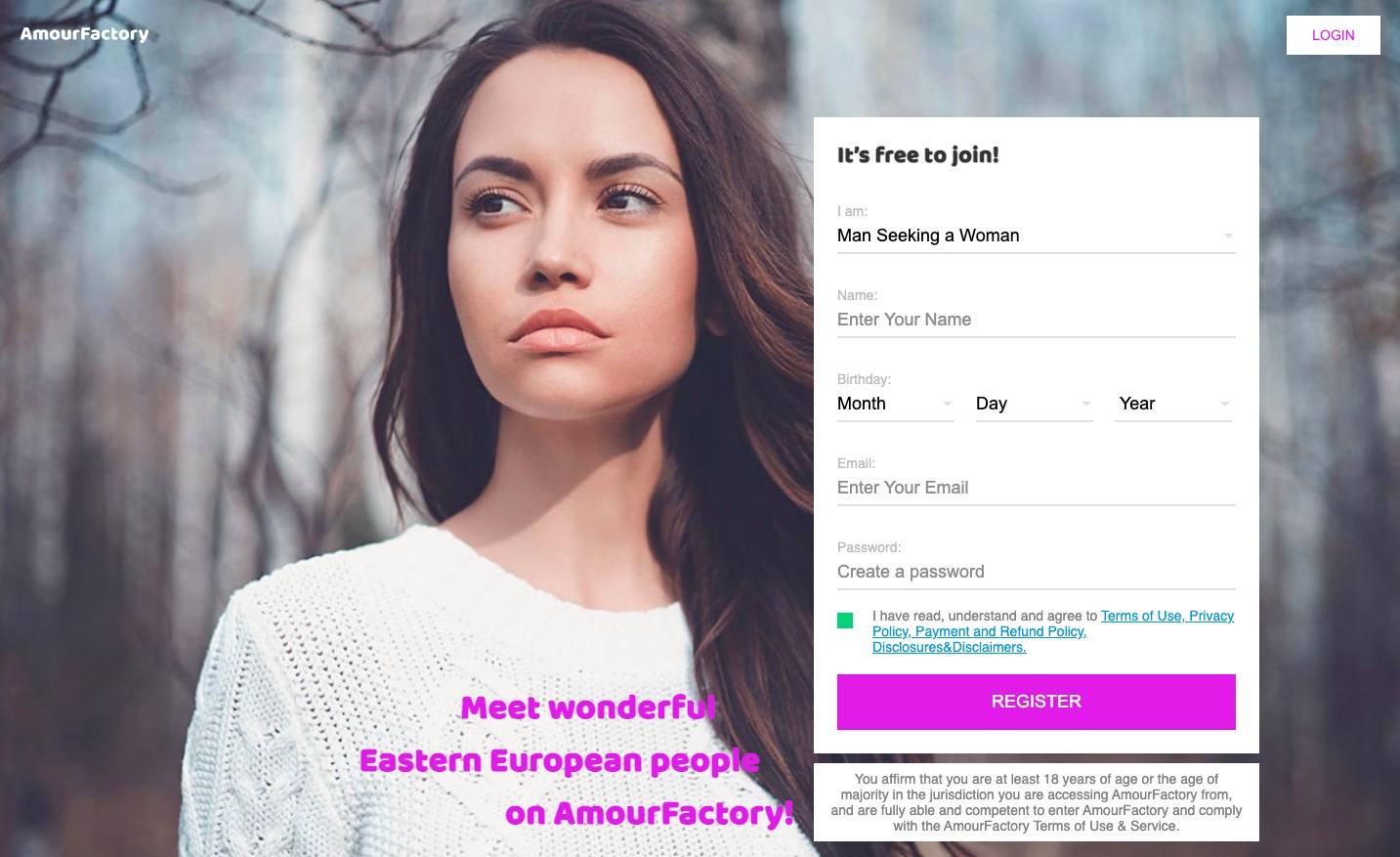
Task: Open the Year birthday dropdown
Action: 1173,404
